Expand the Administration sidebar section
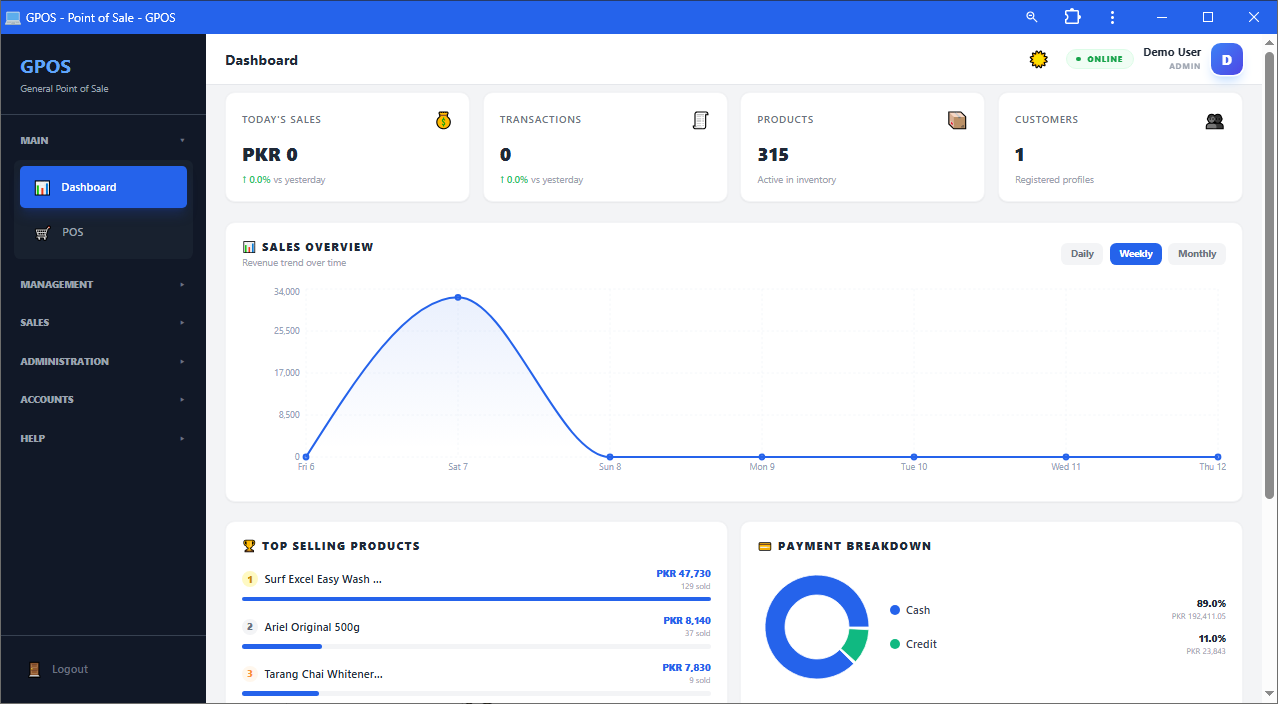This screenshot has height=704, width=1278. 103,361
